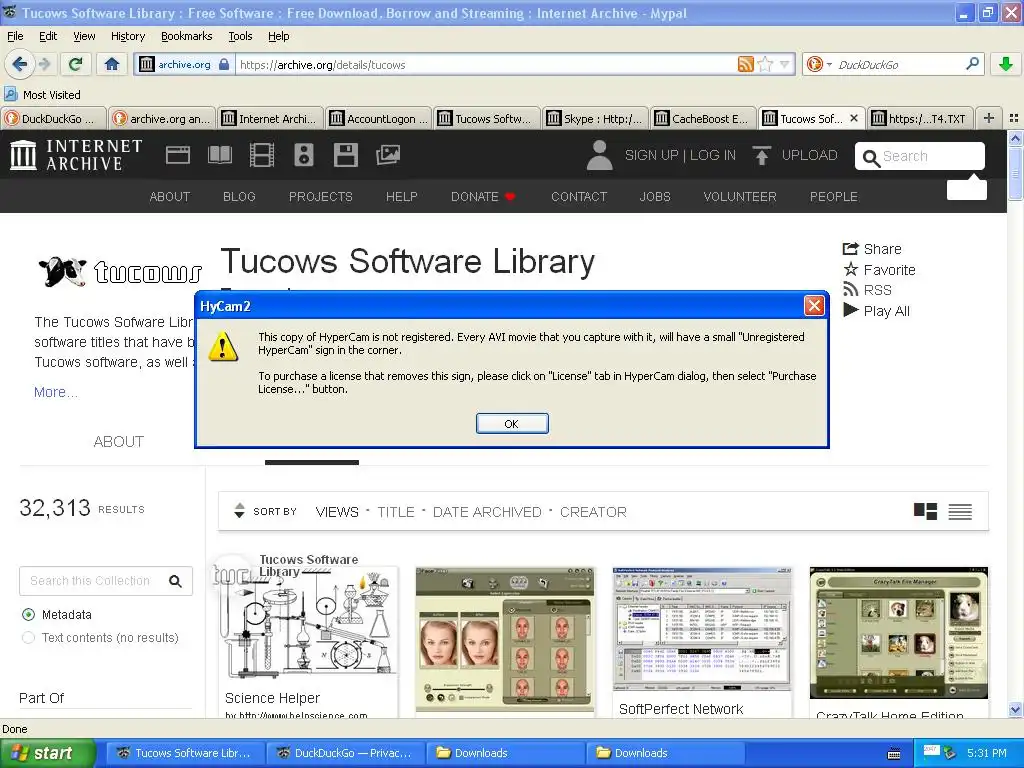Click the list all tabs grid icon
Image resolution: width=1024 pixels, height=768 pixels.
[x=1014, y=118]
